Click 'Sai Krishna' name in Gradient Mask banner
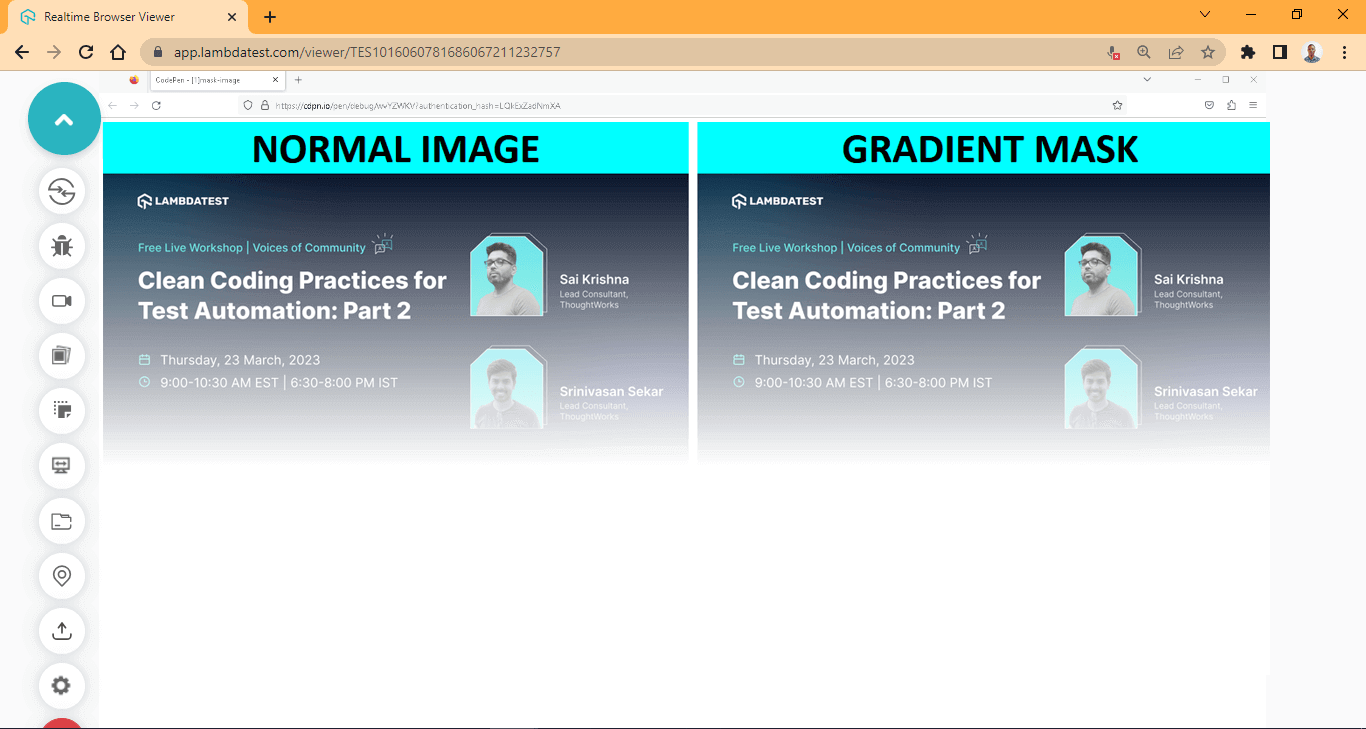1366x729 pixels. point(1189,280)
